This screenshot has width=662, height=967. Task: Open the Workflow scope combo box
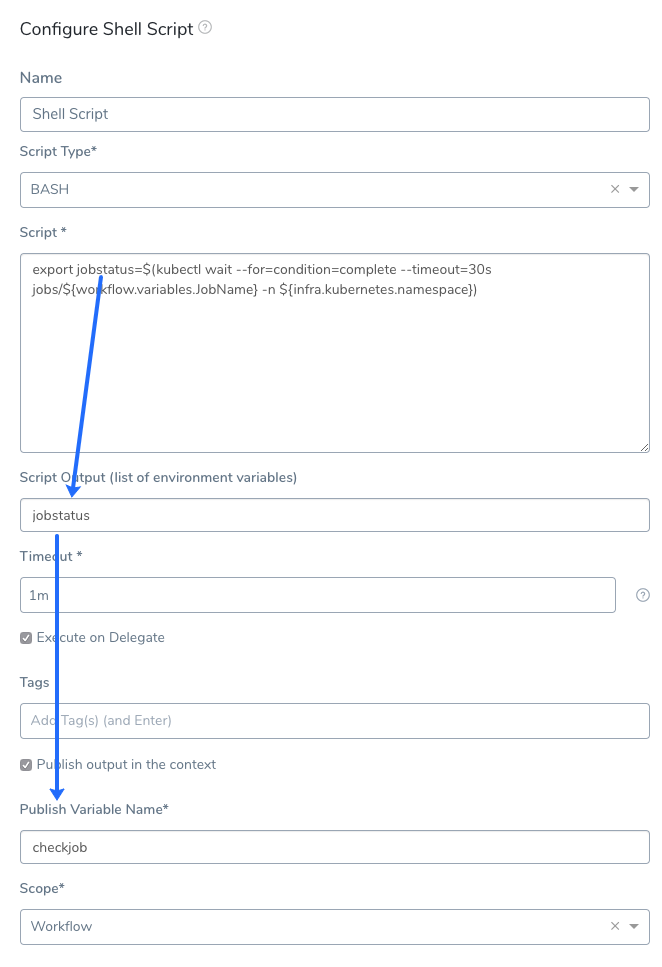coord(334,926)
